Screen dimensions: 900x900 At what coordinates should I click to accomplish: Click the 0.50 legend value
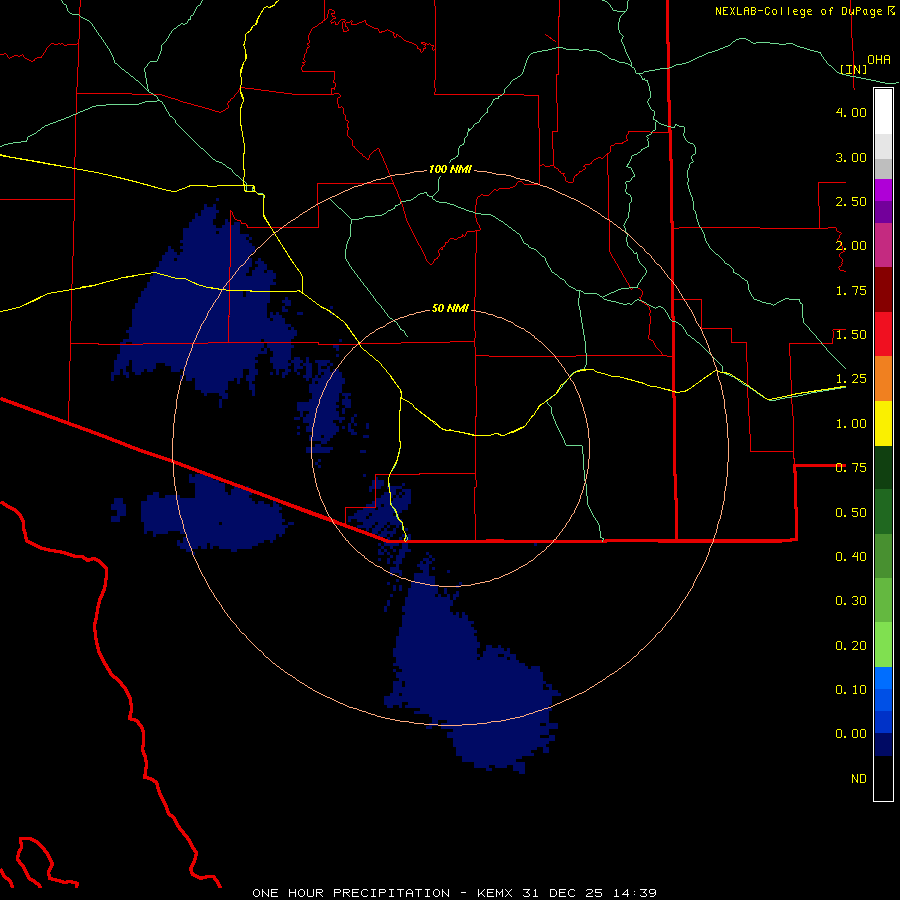pyautogui.click(x=851, y=513)
